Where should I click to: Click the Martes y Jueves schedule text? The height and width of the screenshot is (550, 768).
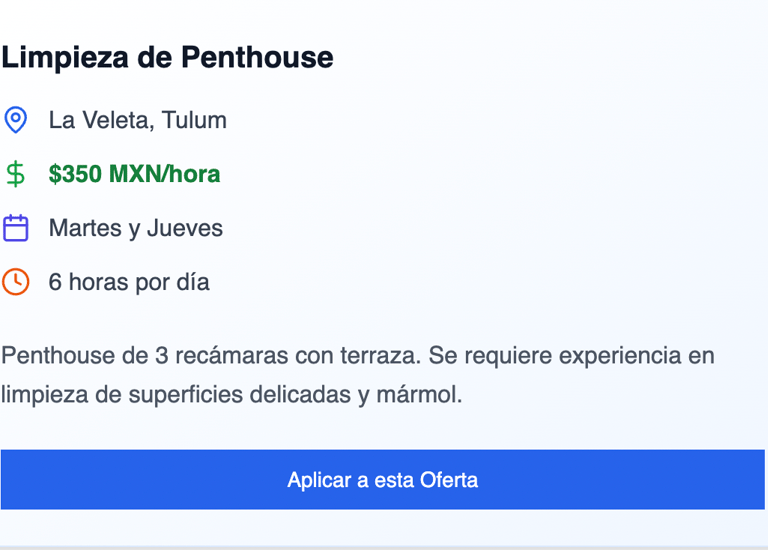(x=135, y=228)
